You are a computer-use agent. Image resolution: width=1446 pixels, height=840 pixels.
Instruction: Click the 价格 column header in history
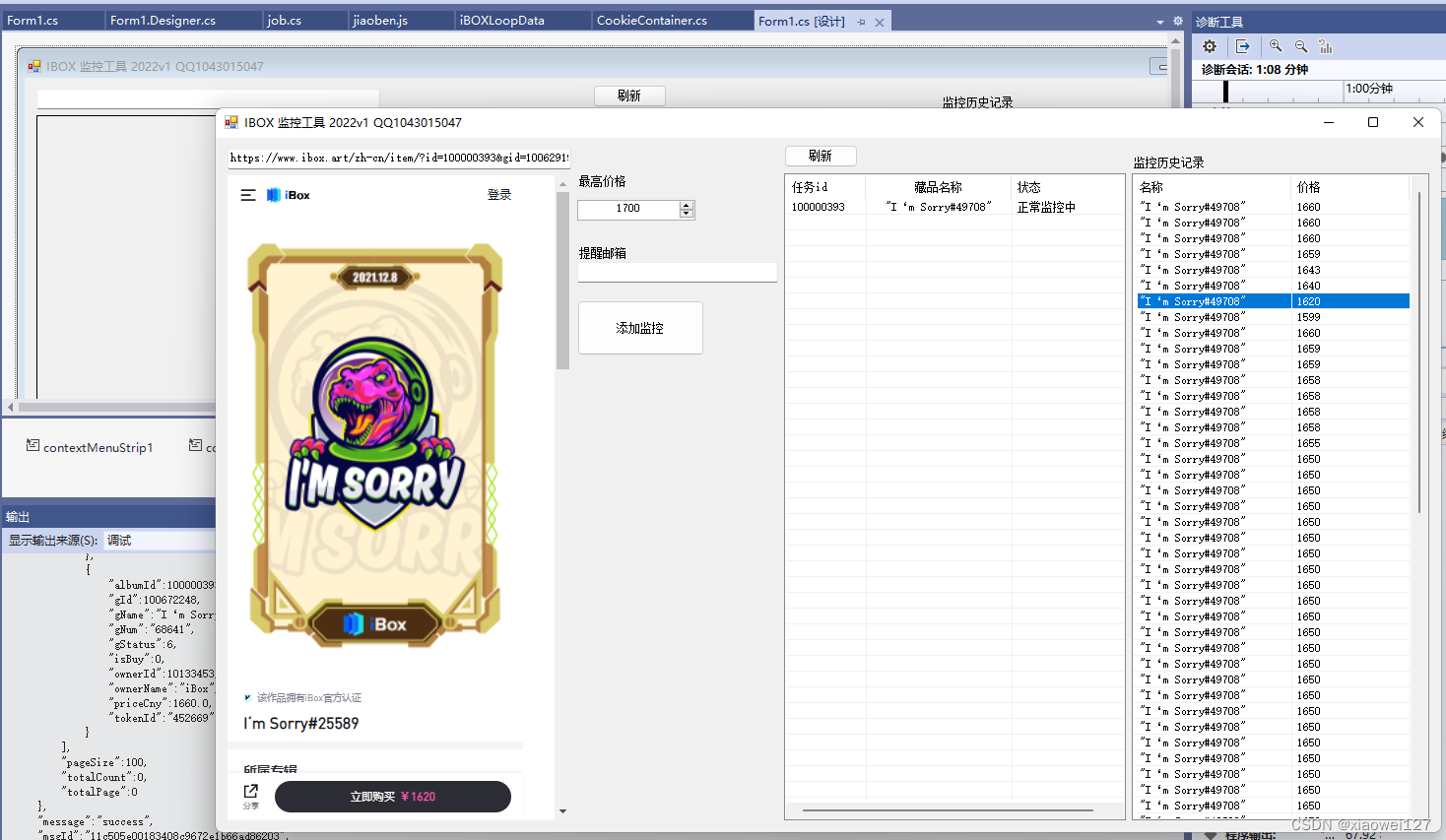(1350, 186)
